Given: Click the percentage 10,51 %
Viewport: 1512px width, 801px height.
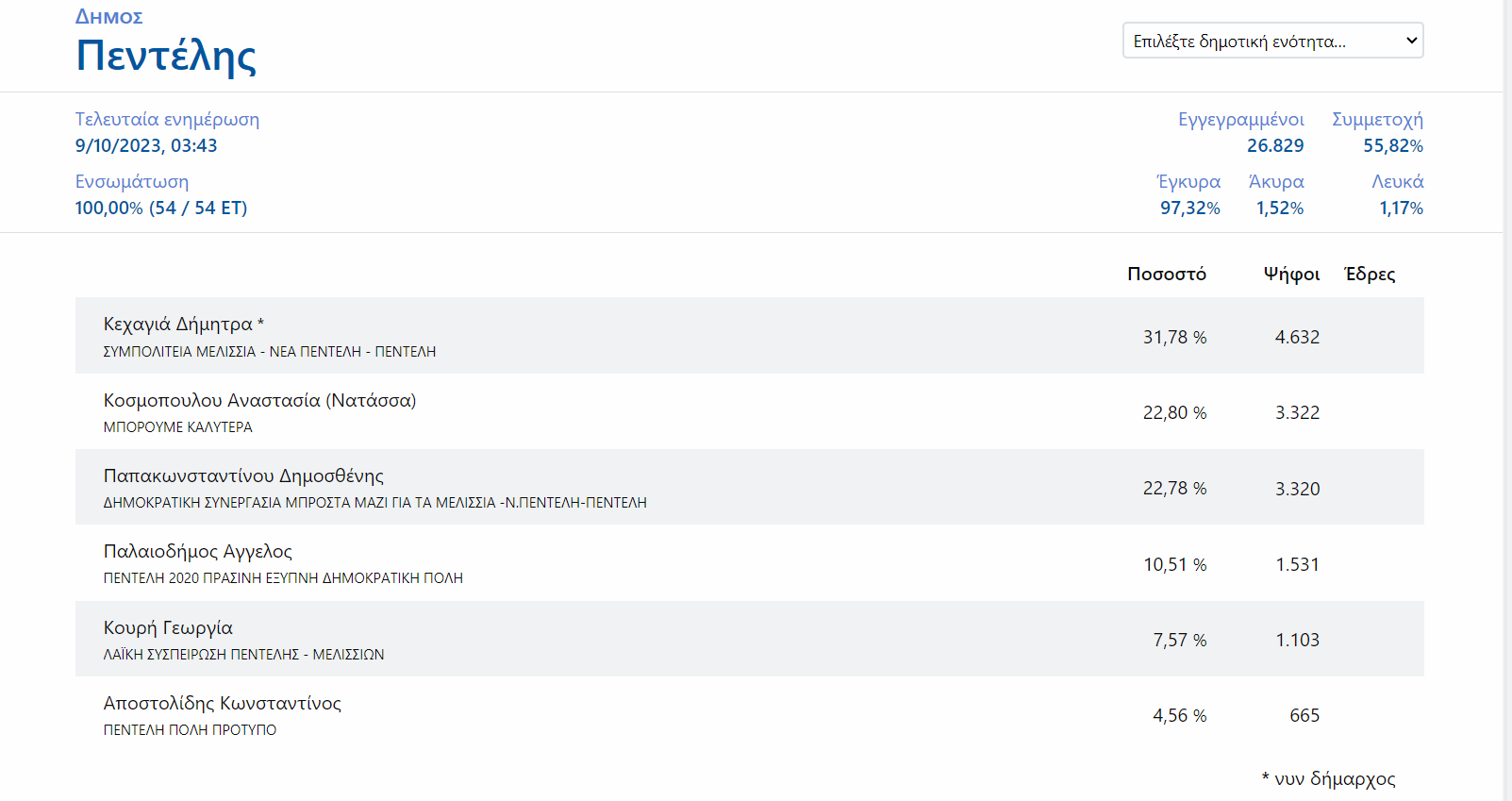Looking at the screenshot, I should 1175,565.
